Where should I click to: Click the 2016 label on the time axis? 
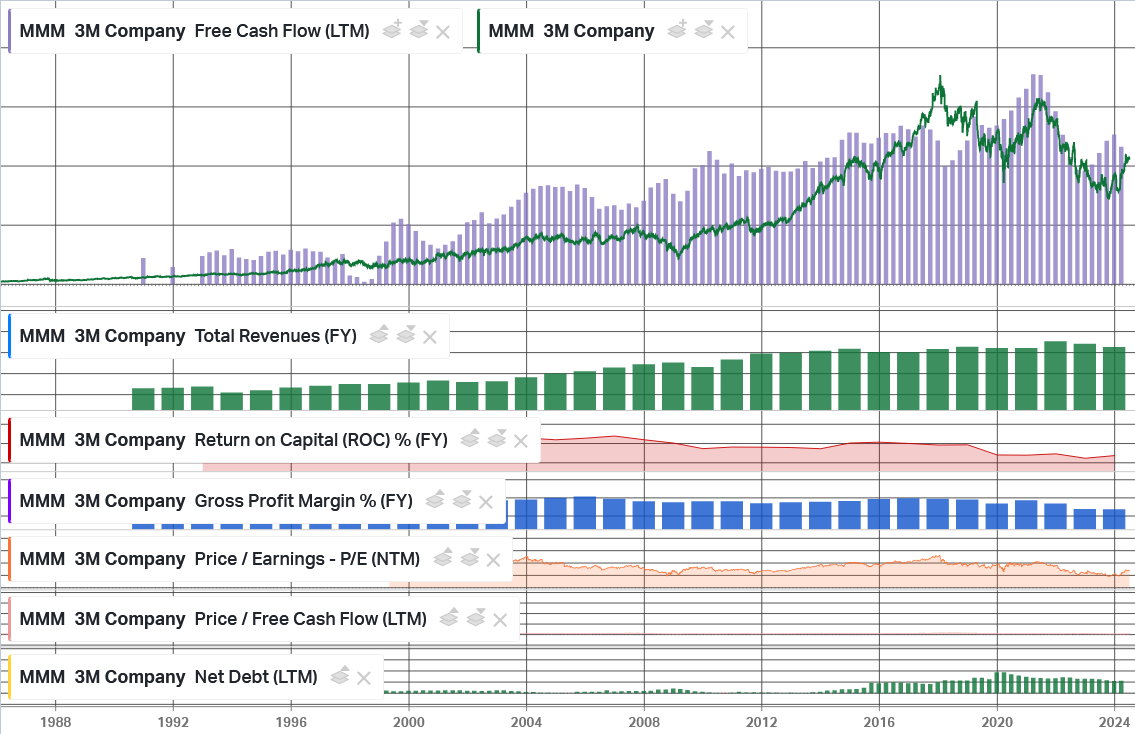pos(879,722)
